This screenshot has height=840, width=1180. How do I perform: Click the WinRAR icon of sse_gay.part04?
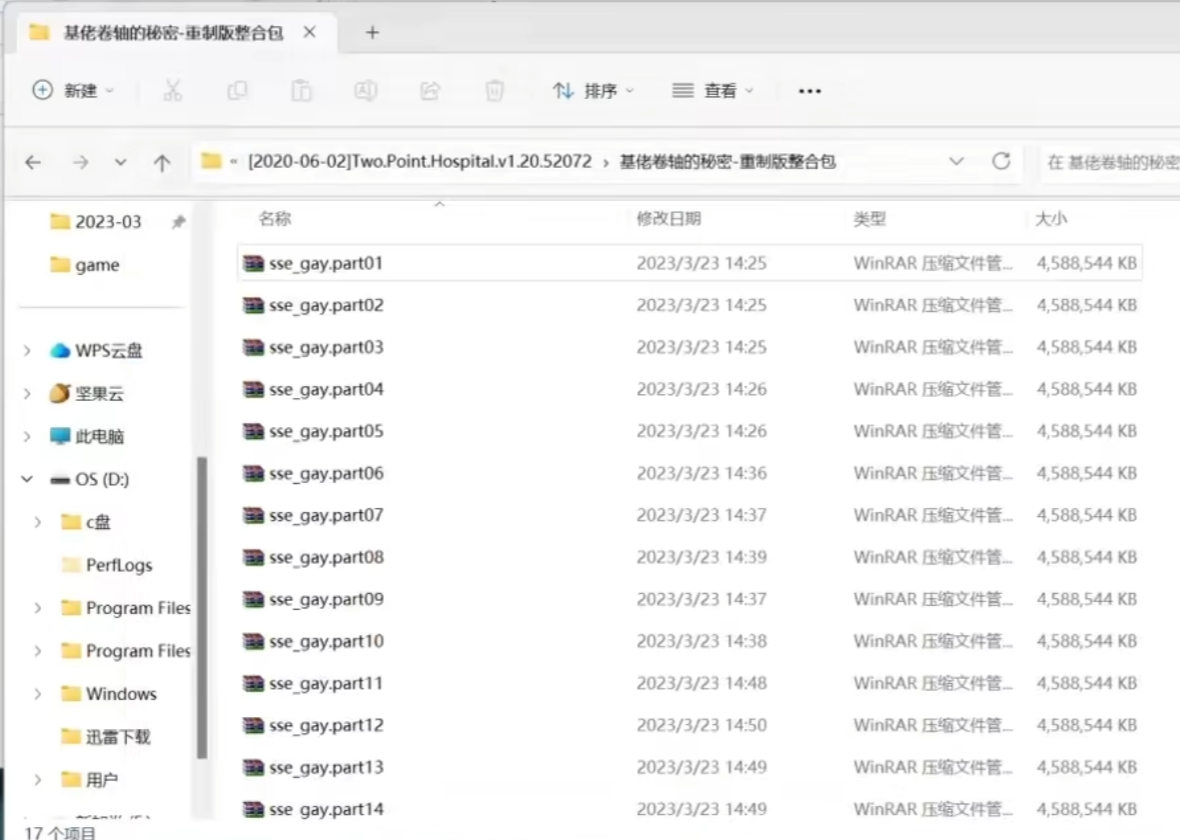tap(254, 389)
